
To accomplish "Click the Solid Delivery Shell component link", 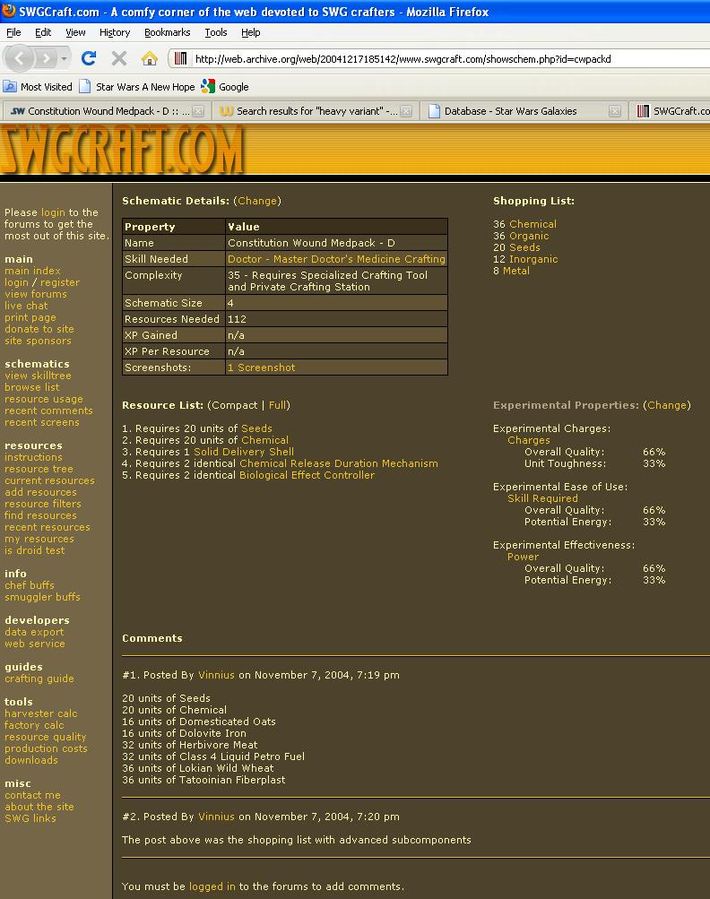I will (244, 452).
